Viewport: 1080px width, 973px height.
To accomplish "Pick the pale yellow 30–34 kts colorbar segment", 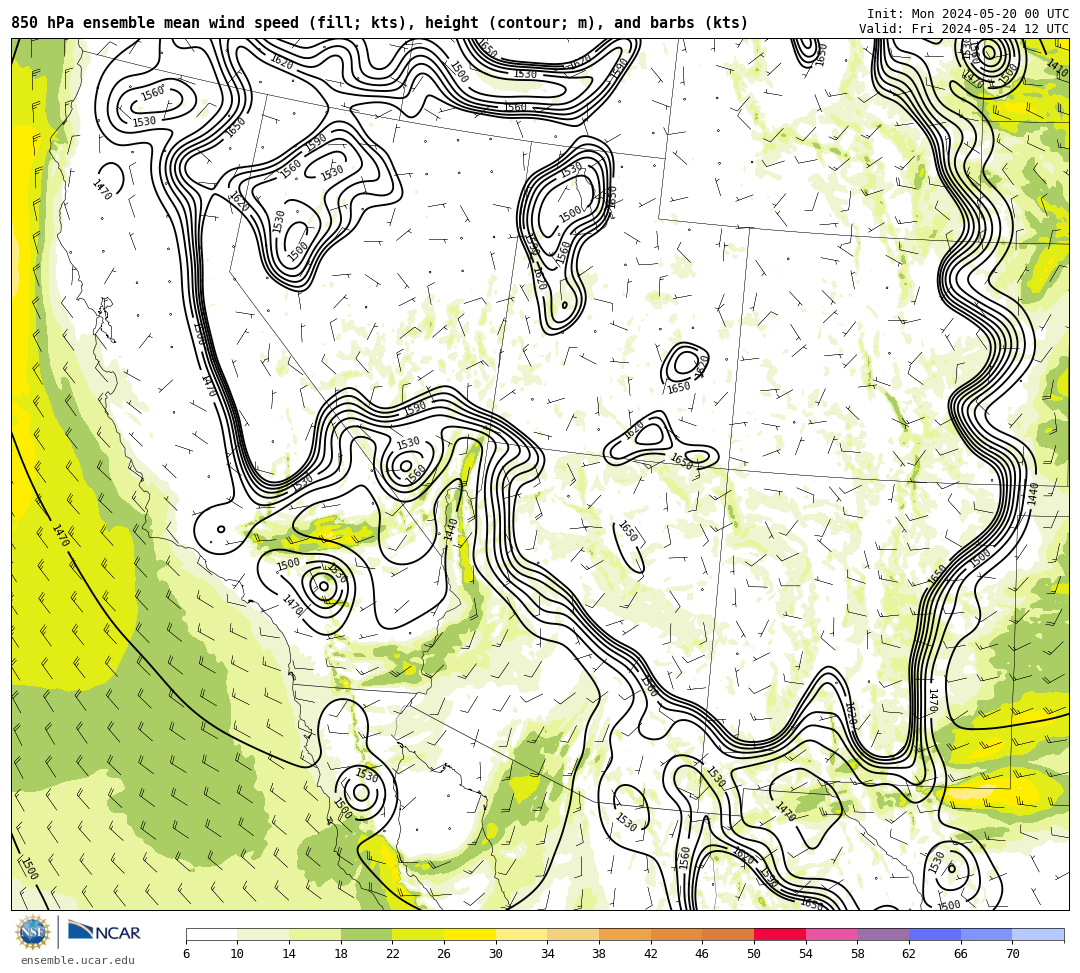I will click(521, 934).
